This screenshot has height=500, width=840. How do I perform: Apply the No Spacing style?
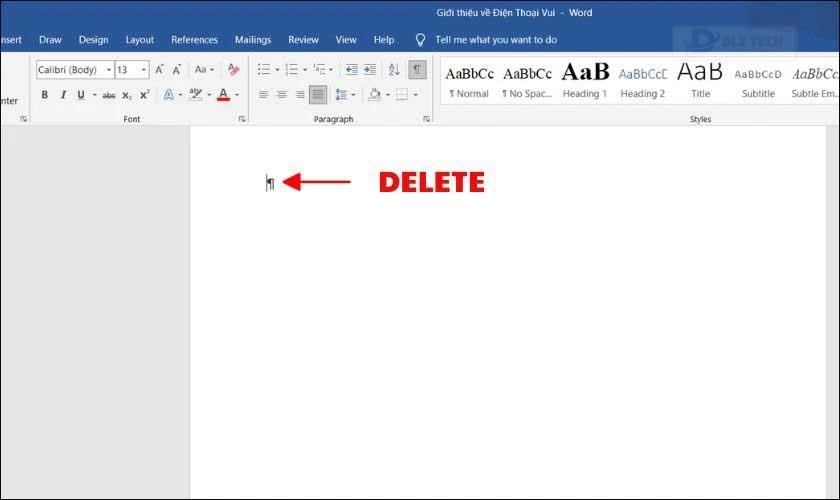click(527, 81)
